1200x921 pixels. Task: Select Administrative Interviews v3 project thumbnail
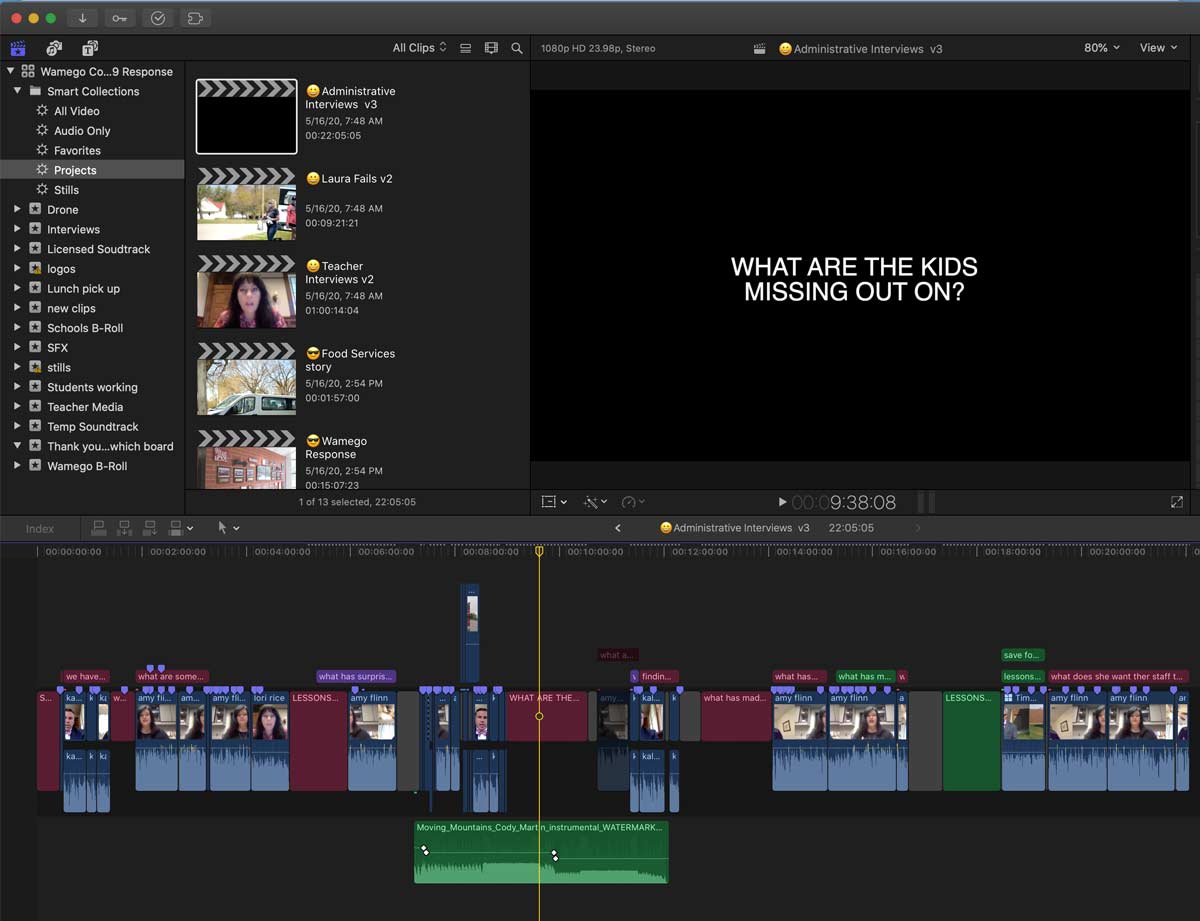pos(246,117)
